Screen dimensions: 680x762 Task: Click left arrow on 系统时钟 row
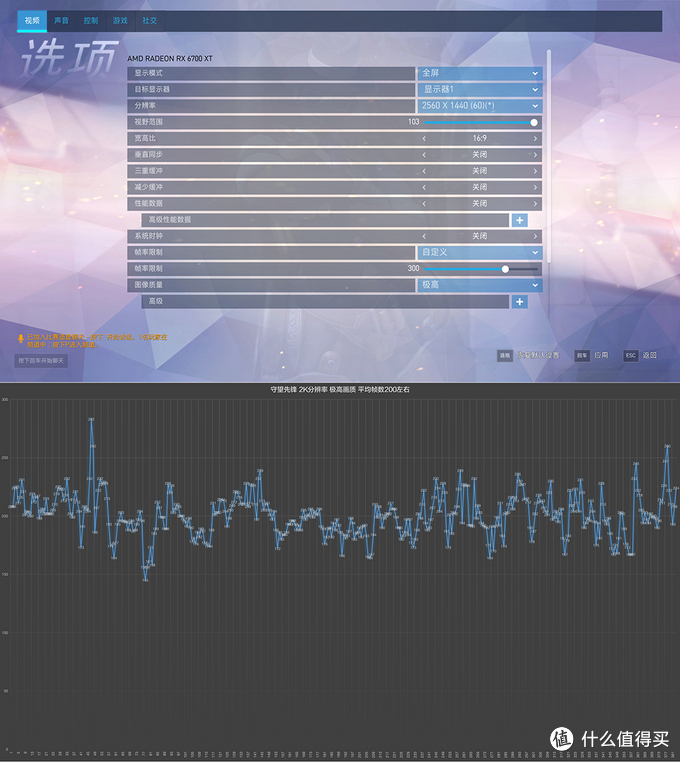click(424, 236)
